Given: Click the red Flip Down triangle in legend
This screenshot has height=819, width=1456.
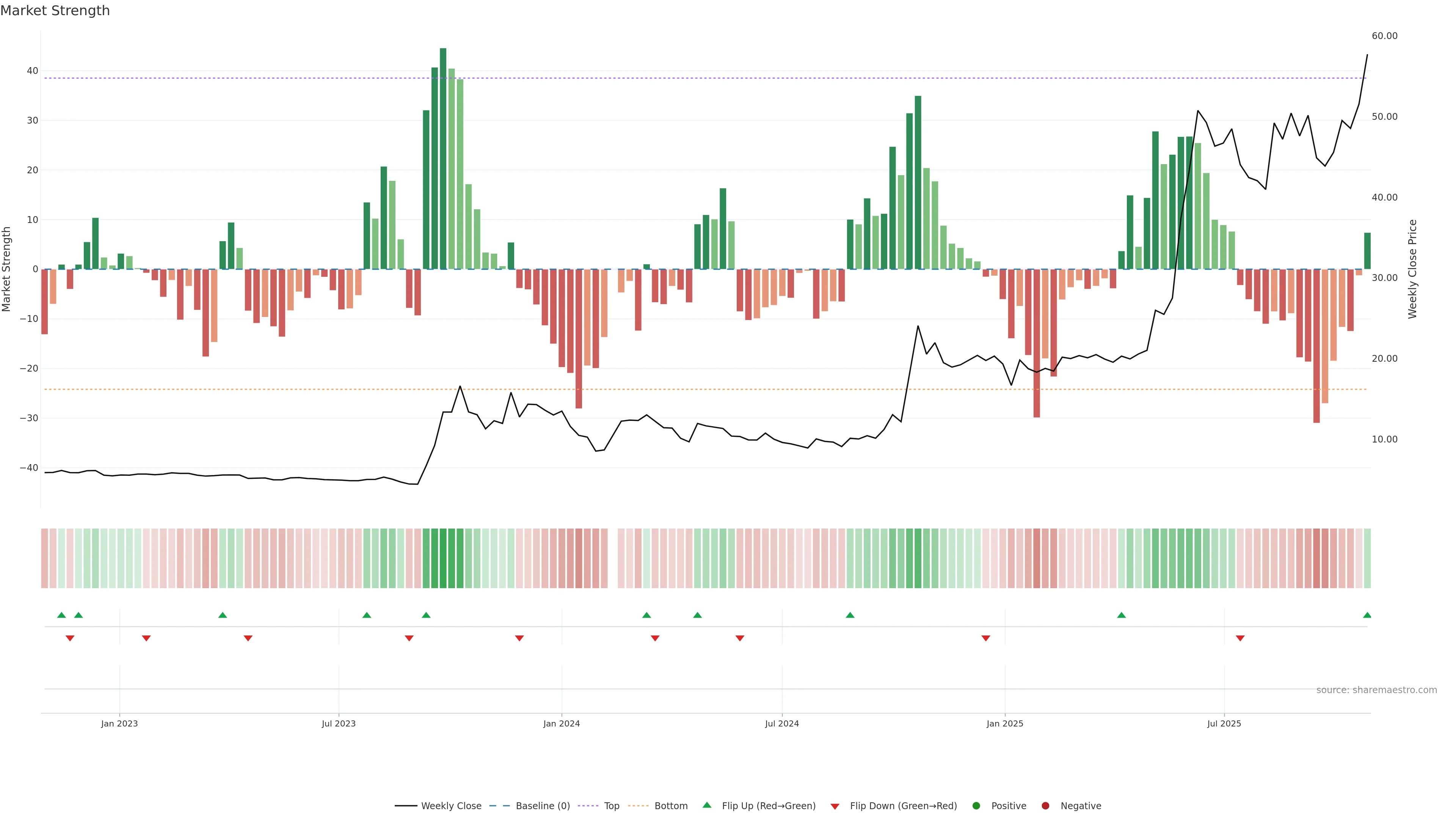Looking at the screenshot, I should pyautogui.click(x=835, y=806).
